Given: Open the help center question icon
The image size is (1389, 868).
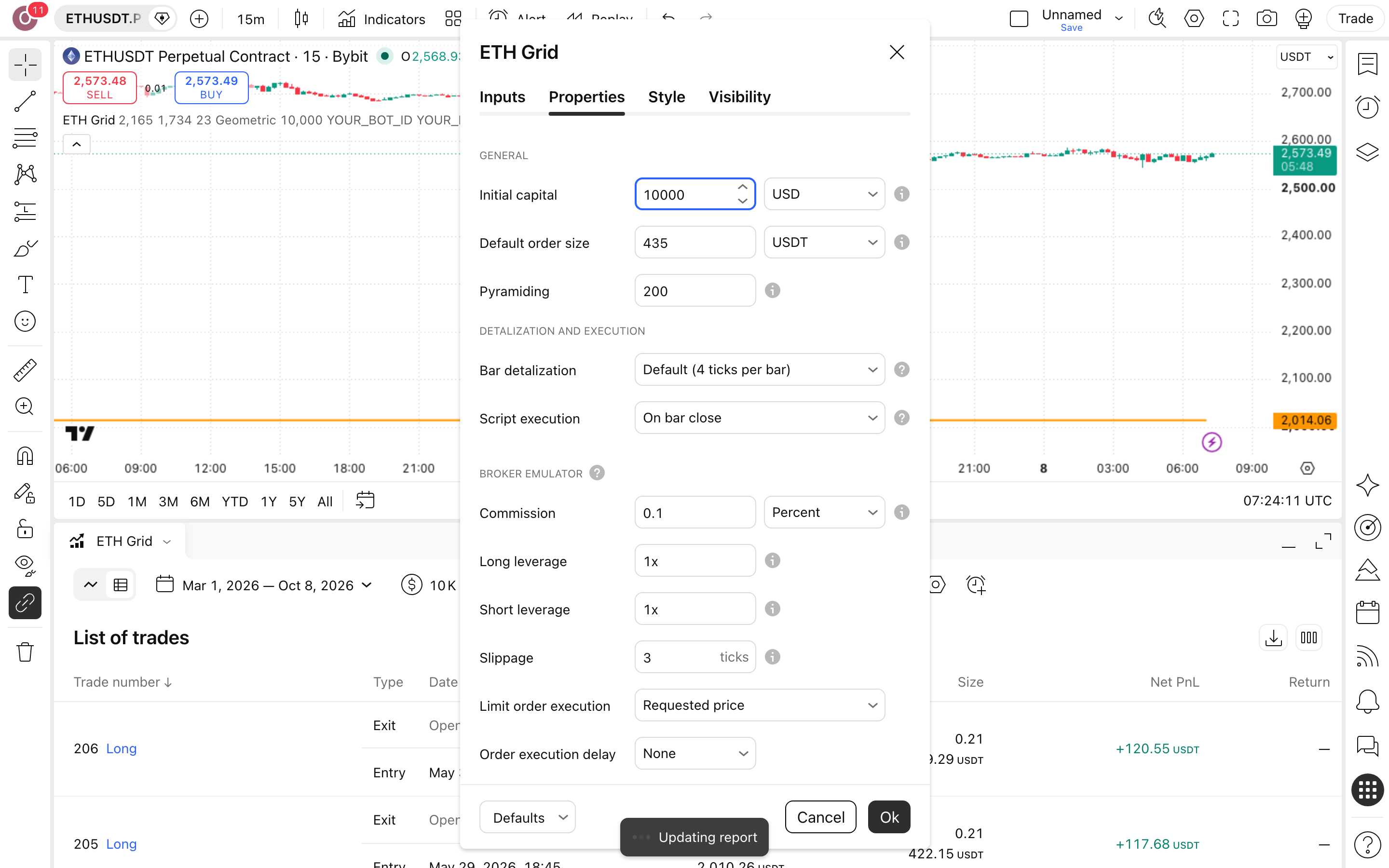Looking at the screenshot, I should coord(1368,844).
